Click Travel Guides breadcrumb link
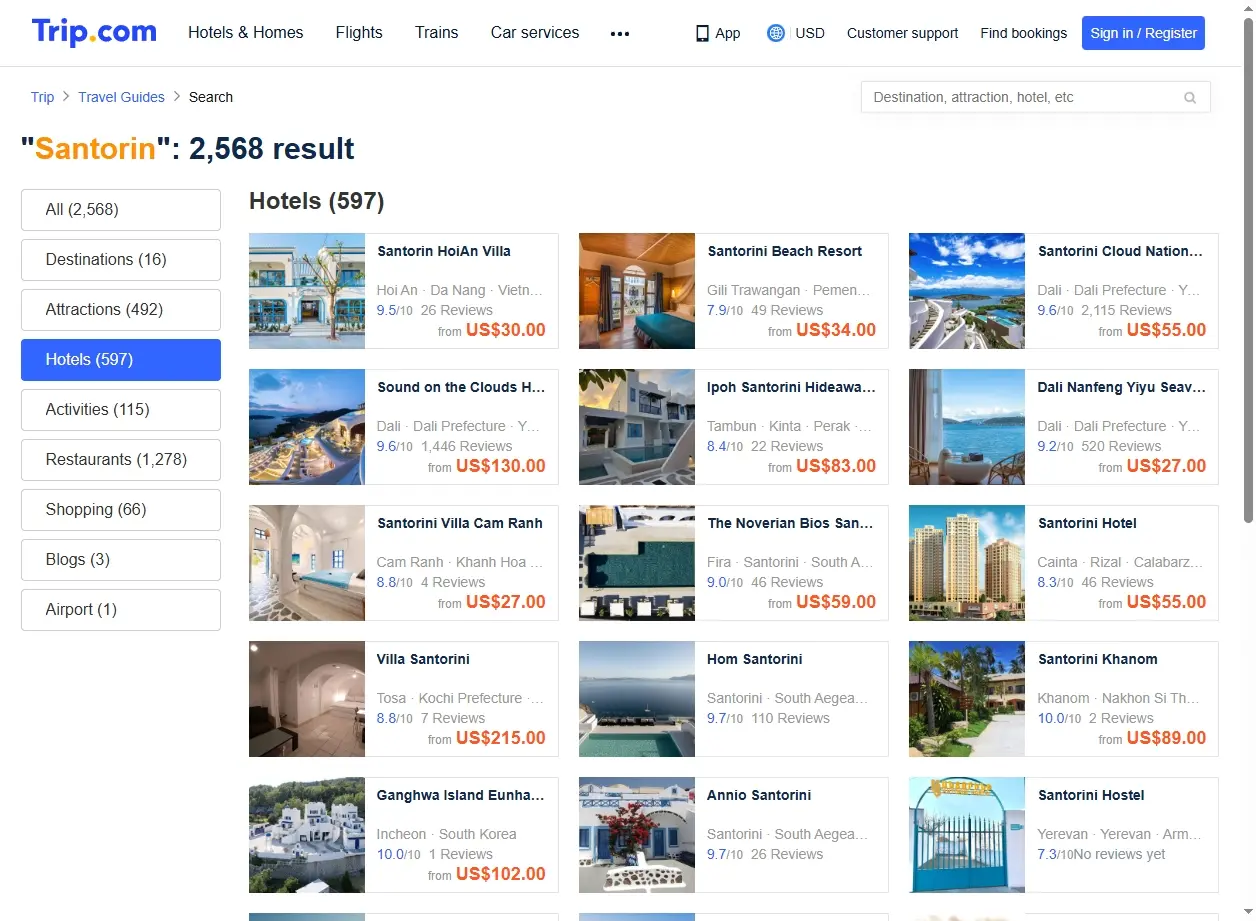The image size is (1256, 921). 121,97
